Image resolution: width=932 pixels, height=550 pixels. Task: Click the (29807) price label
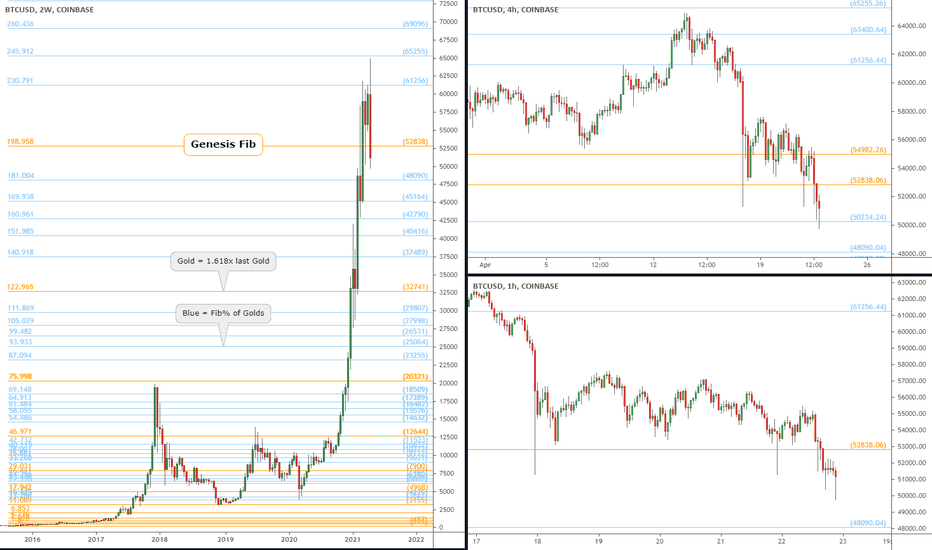[x=415, y=307]
